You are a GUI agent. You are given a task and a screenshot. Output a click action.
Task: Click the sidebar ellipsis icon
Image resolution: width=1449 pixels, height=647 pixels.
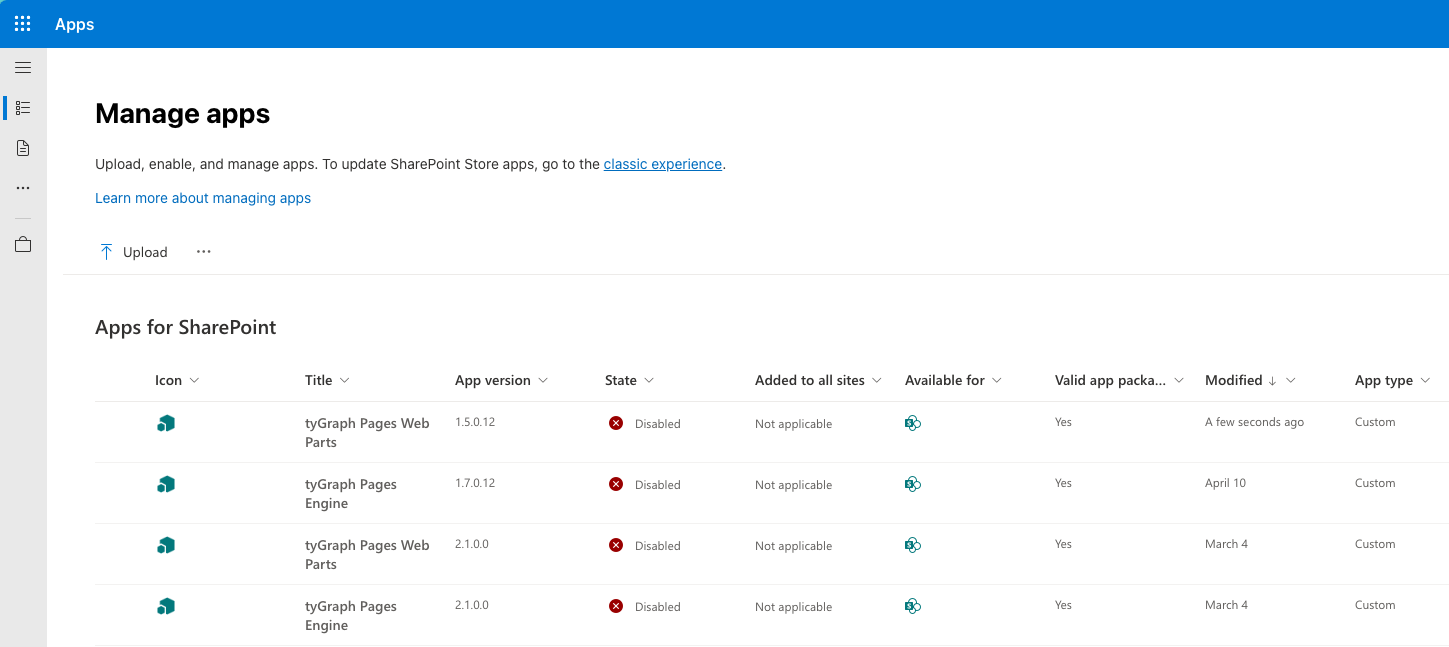tap(22, 188)
